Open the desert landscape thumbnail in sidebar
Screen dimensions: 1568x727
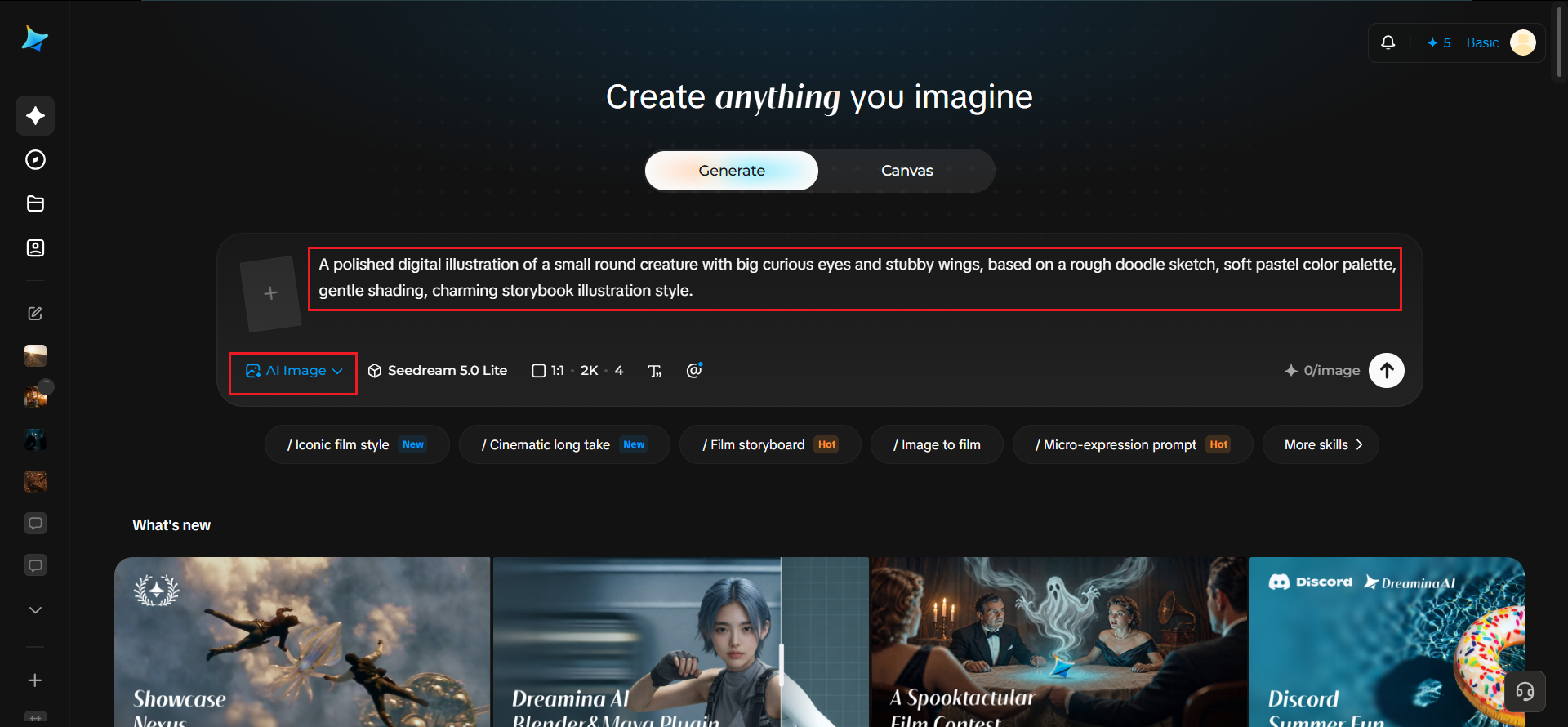point(35,355)
